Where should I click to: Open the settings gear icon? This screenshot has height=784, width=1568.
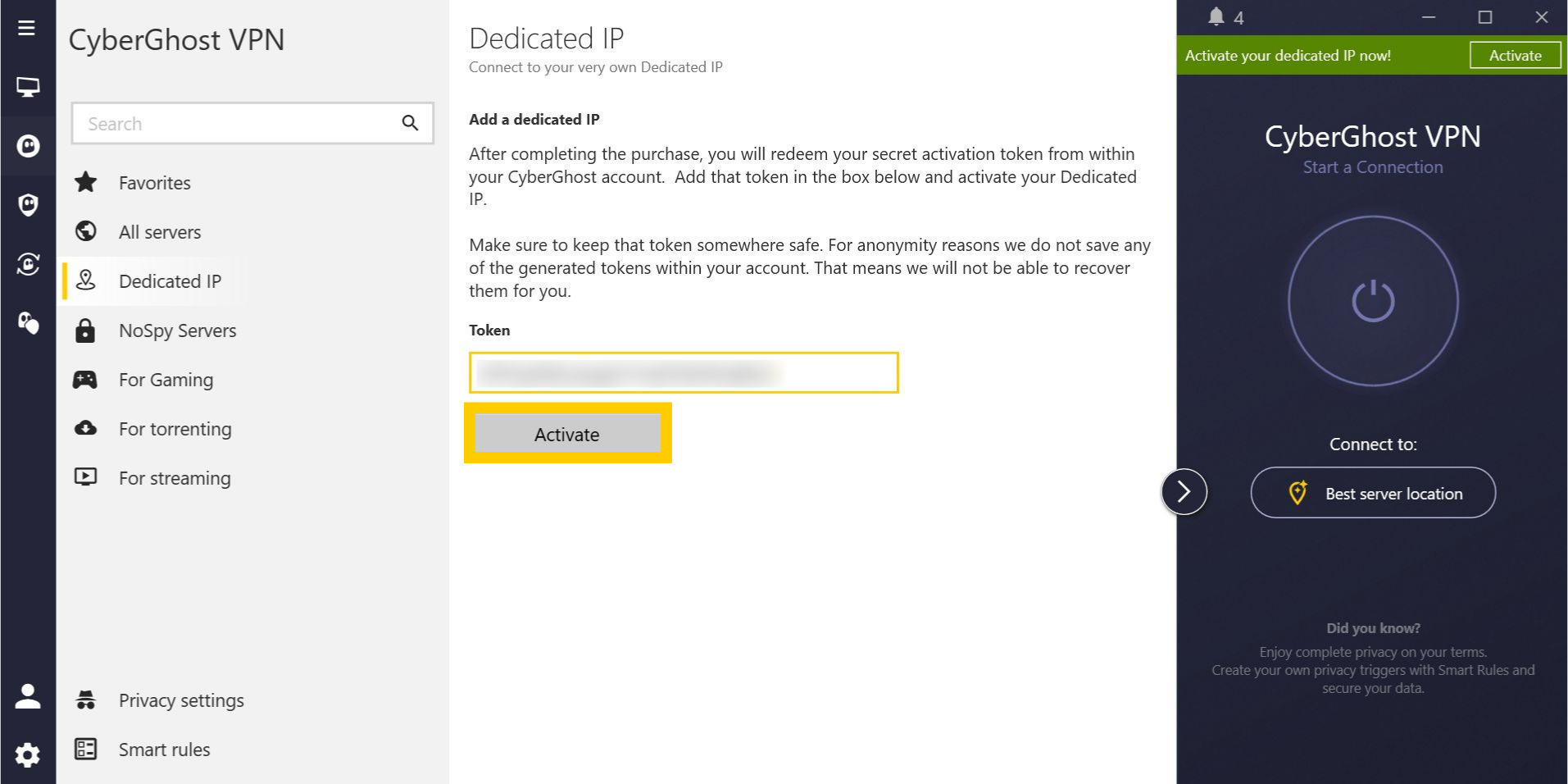[x=28, y=755]
